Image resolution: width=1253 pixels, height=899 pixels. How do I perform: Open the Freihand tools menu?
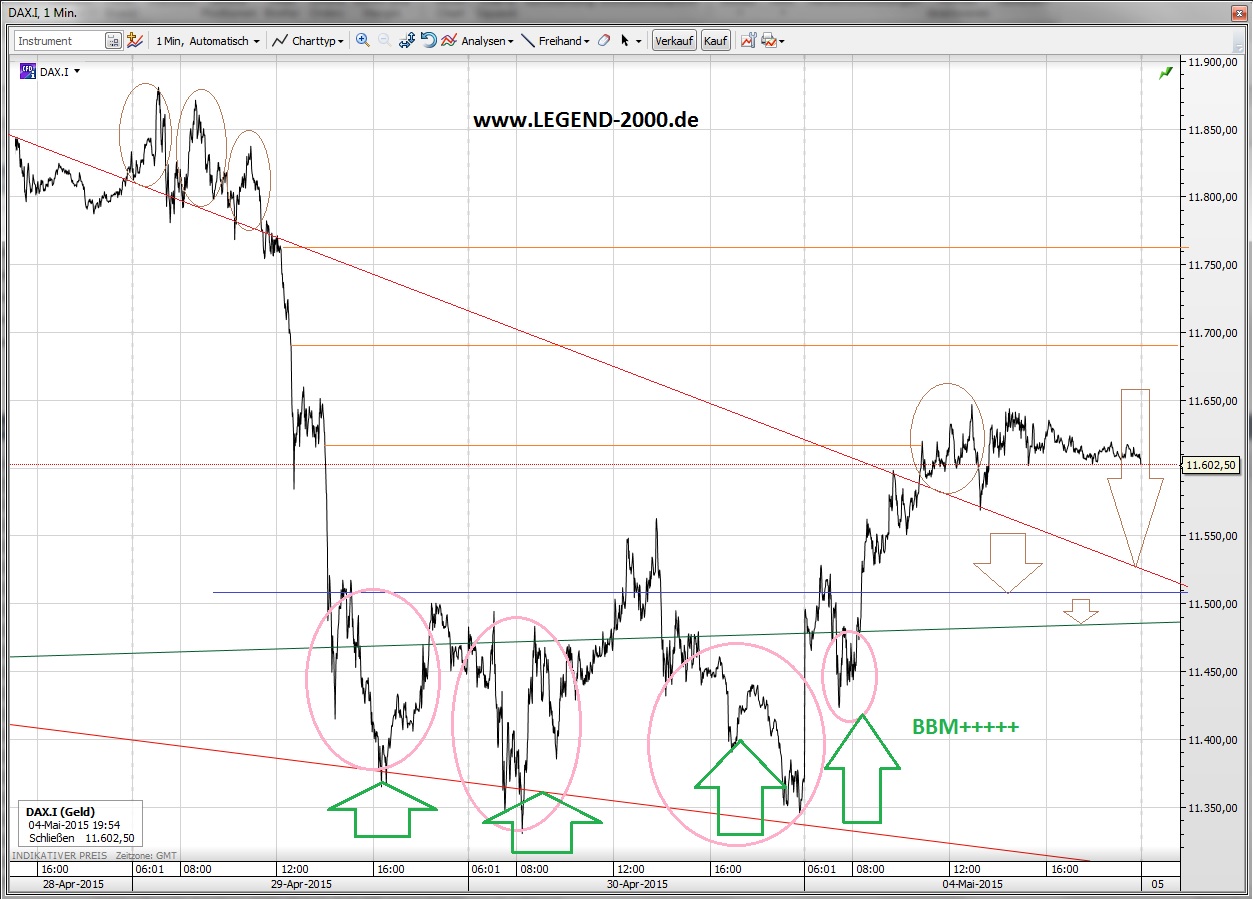coord(584,41)
